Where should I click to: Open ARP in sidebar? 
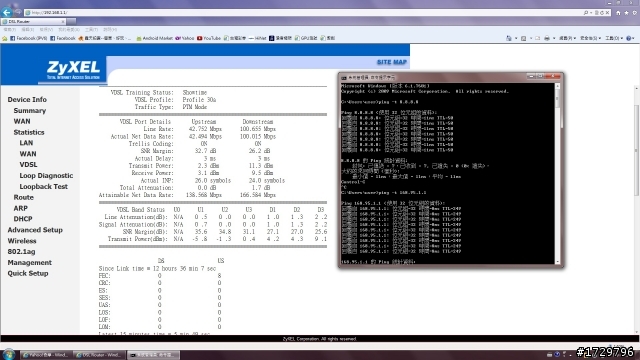click(x=20, y=208)
